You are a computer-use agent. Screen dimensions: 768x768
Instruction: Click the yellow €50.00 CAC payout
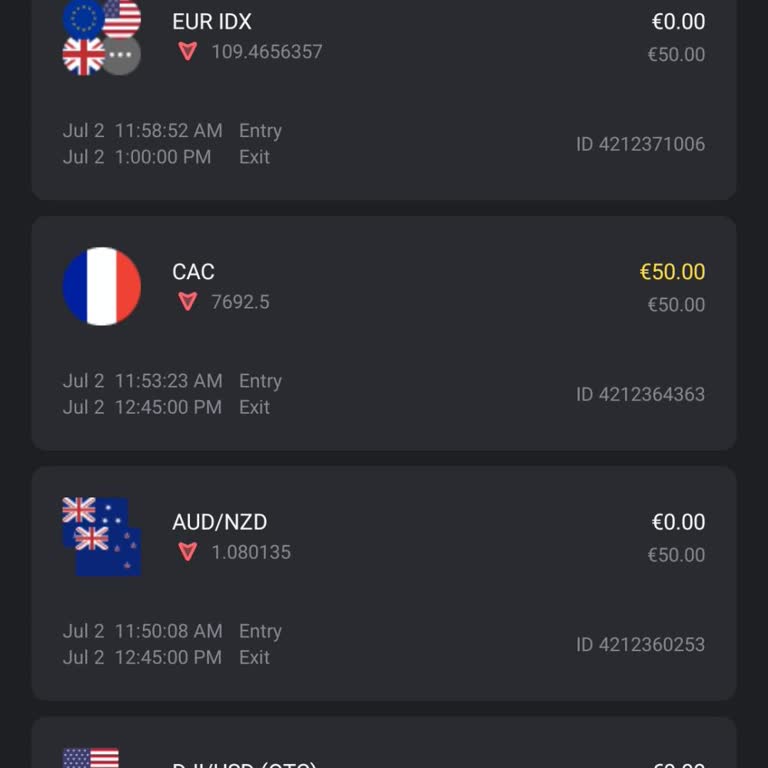pos(672,271)
